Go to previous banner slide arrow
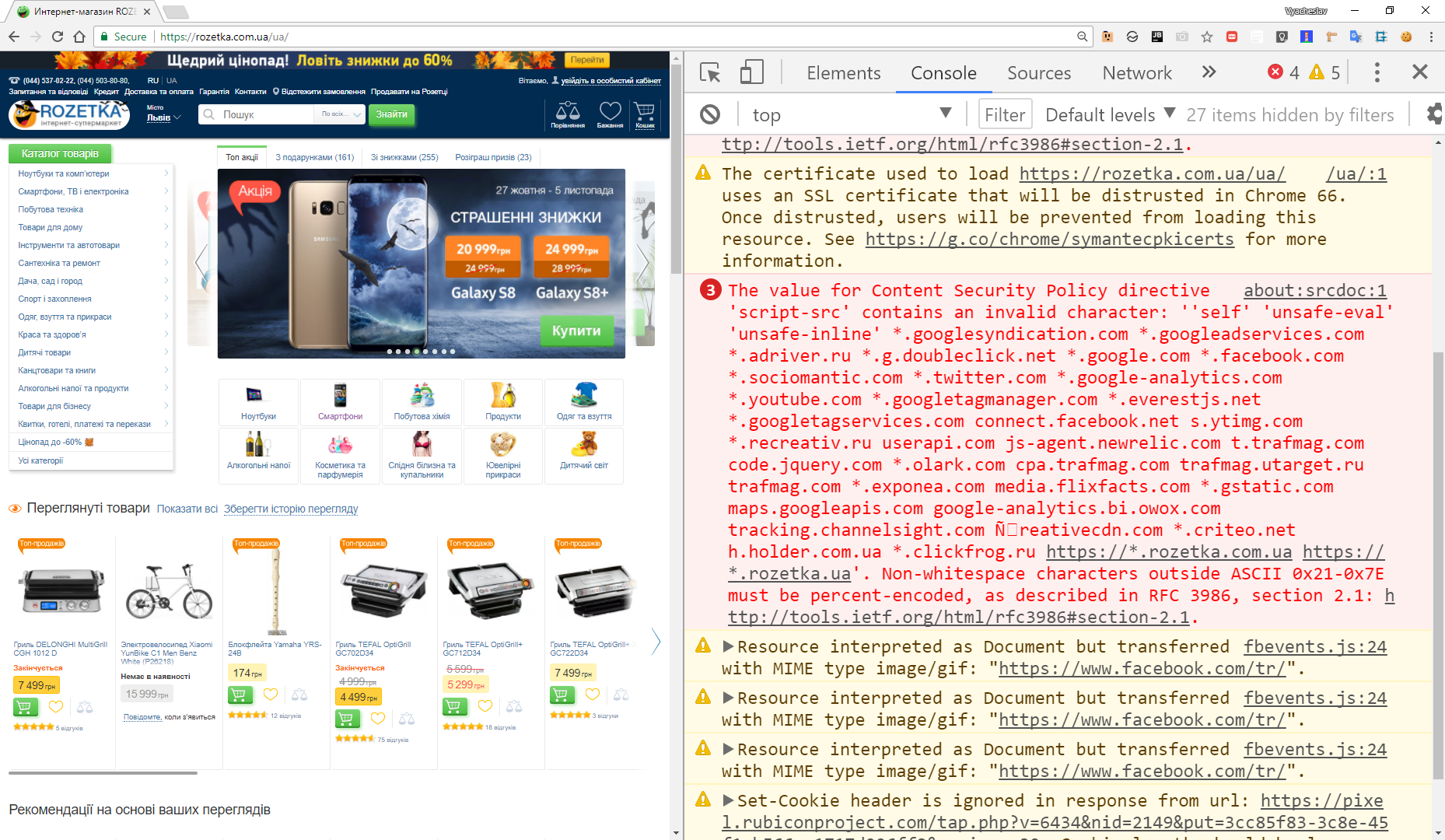The width and height of the screenshot is (1445, 840). point(200,264)
